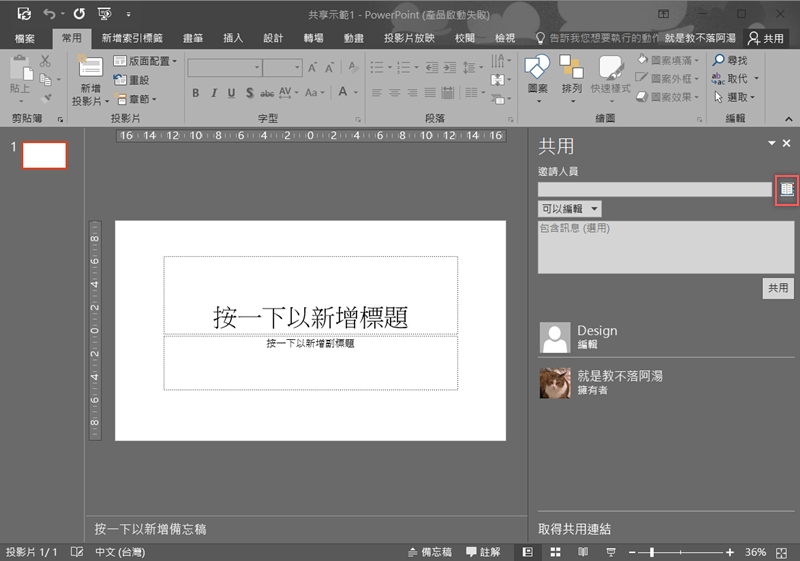The image size is (800, 561).
Task: Click the Arrange (排列) icon
Action: click(x=571, y=68)
